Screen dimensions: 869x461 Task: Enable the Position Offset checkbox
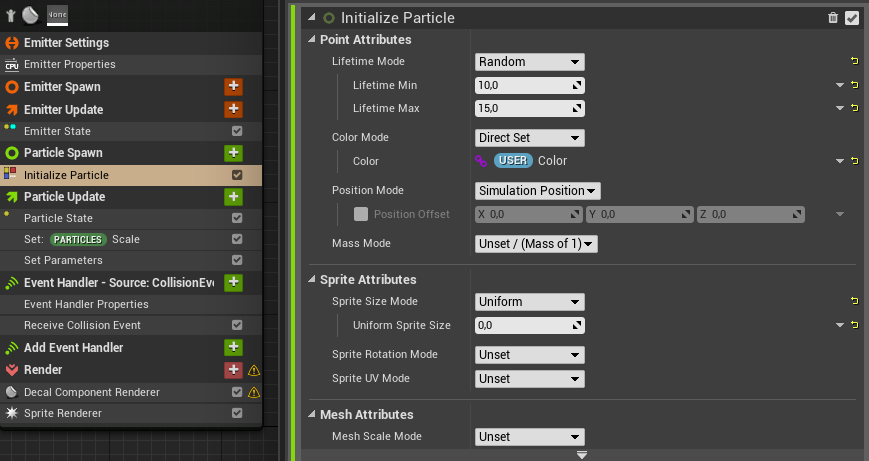(x=361, y=214)
